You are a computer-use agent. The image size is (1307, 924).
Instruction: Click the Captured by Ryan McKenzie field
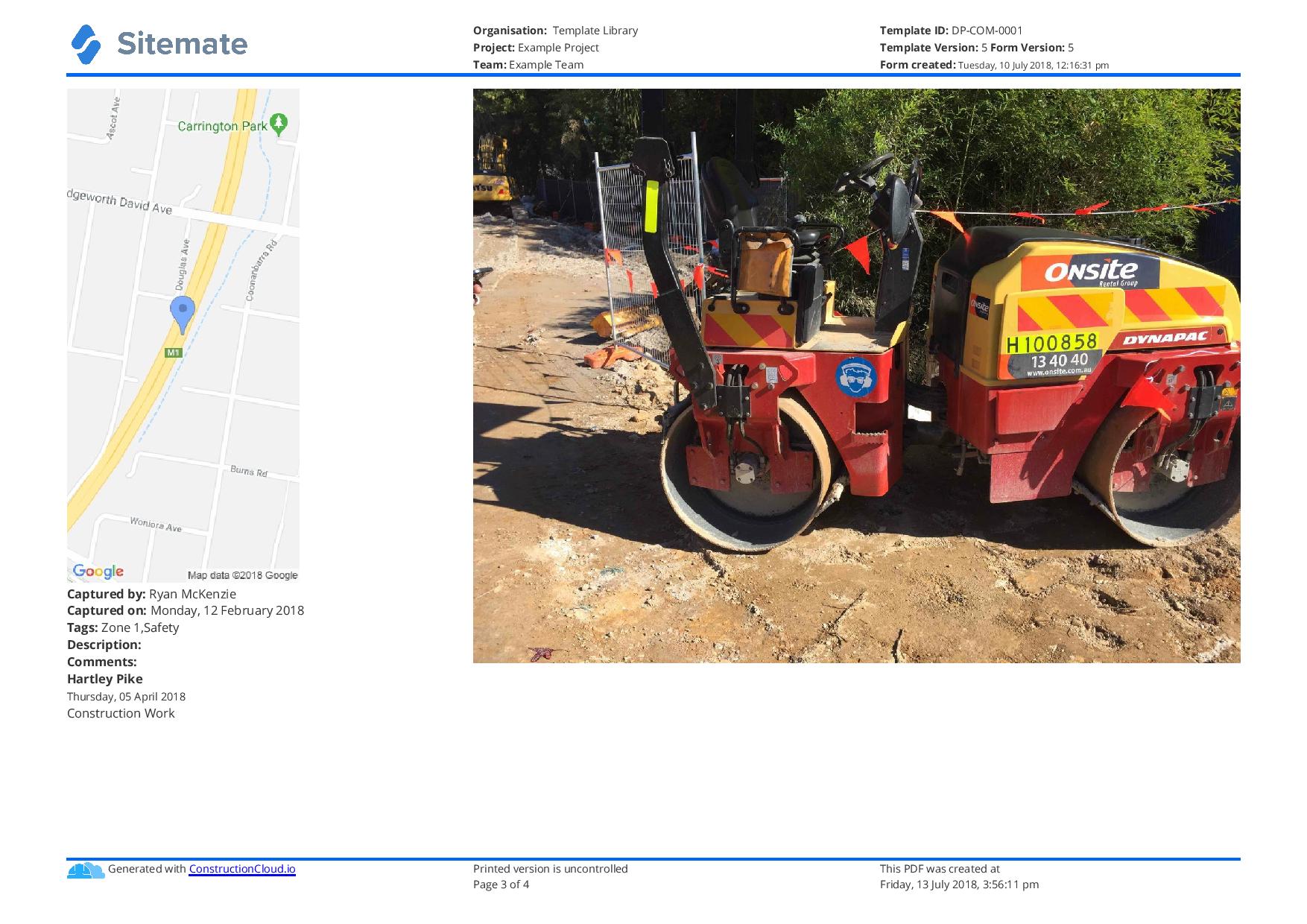pos(151,594)
